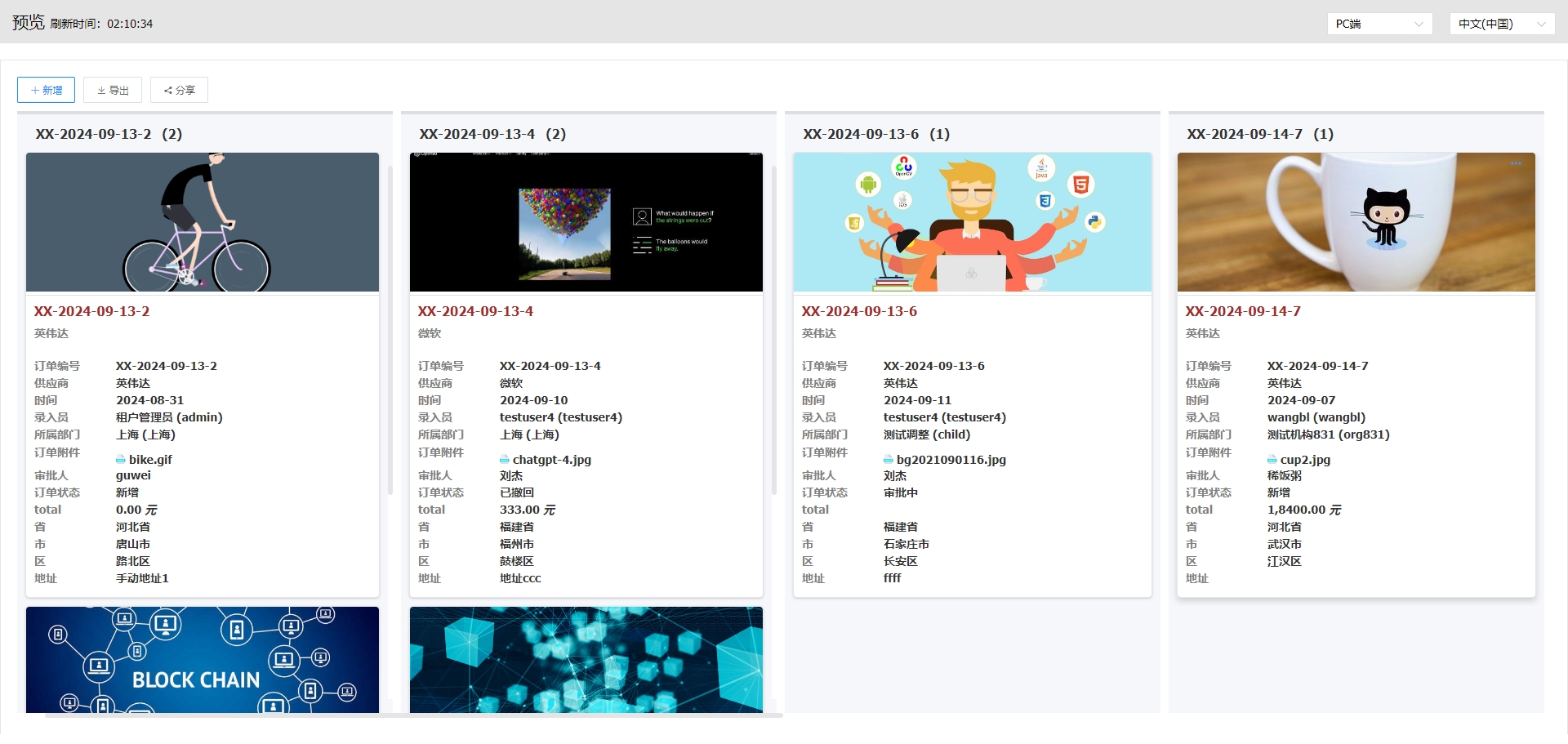Click the paperclip icon next to bike.gif
The height and width of the screenshot is (744, 1568).
tap(120, 460)
